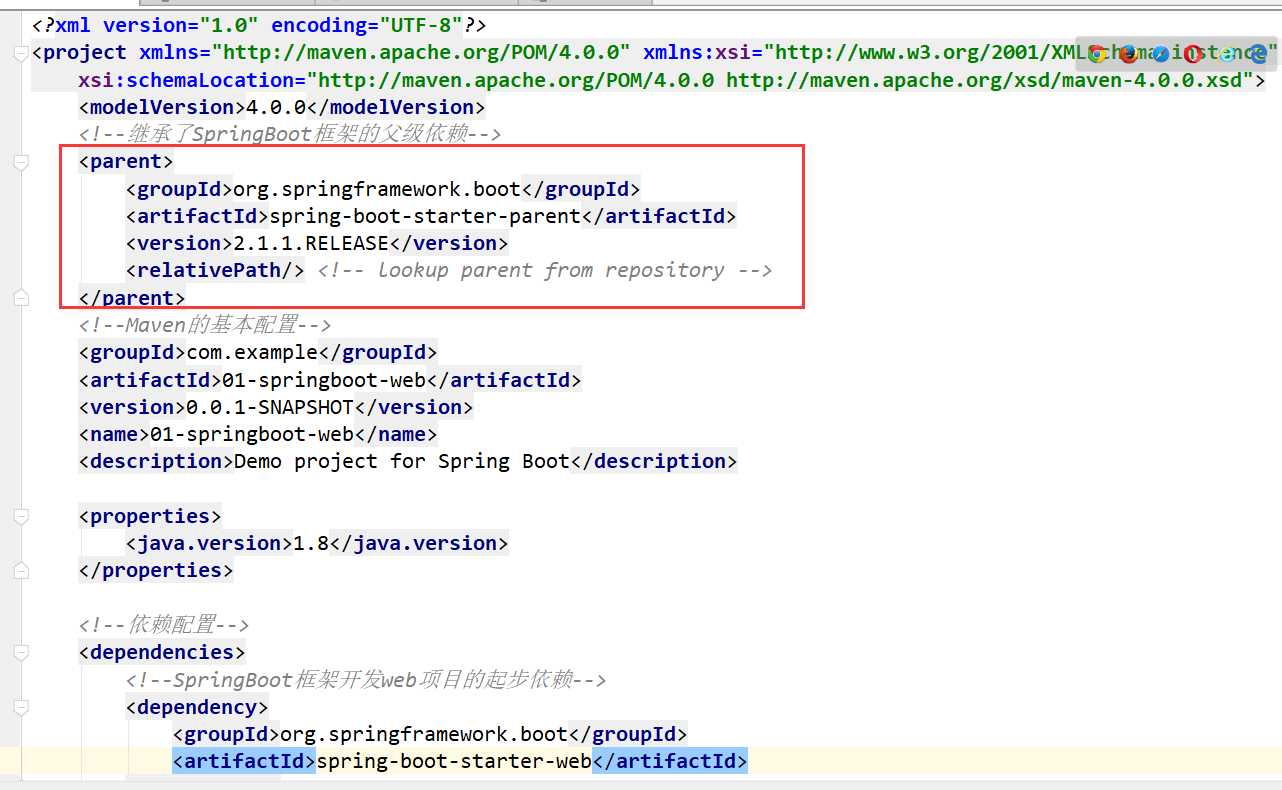Viewport: 1282px width, 790px height.
Task: Click the lookup parent from repository comment
Action: click(545, 270)
